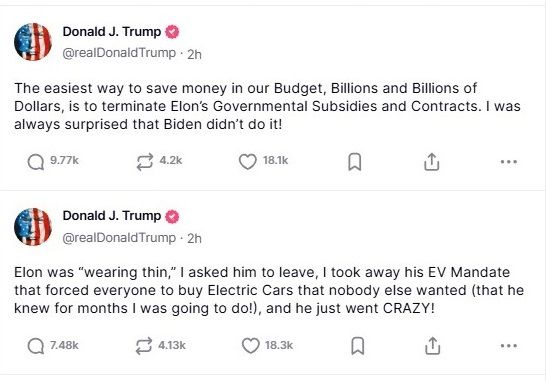
Task: Like the post showing 18.3k hearts
Action: [x=251, y=346]
